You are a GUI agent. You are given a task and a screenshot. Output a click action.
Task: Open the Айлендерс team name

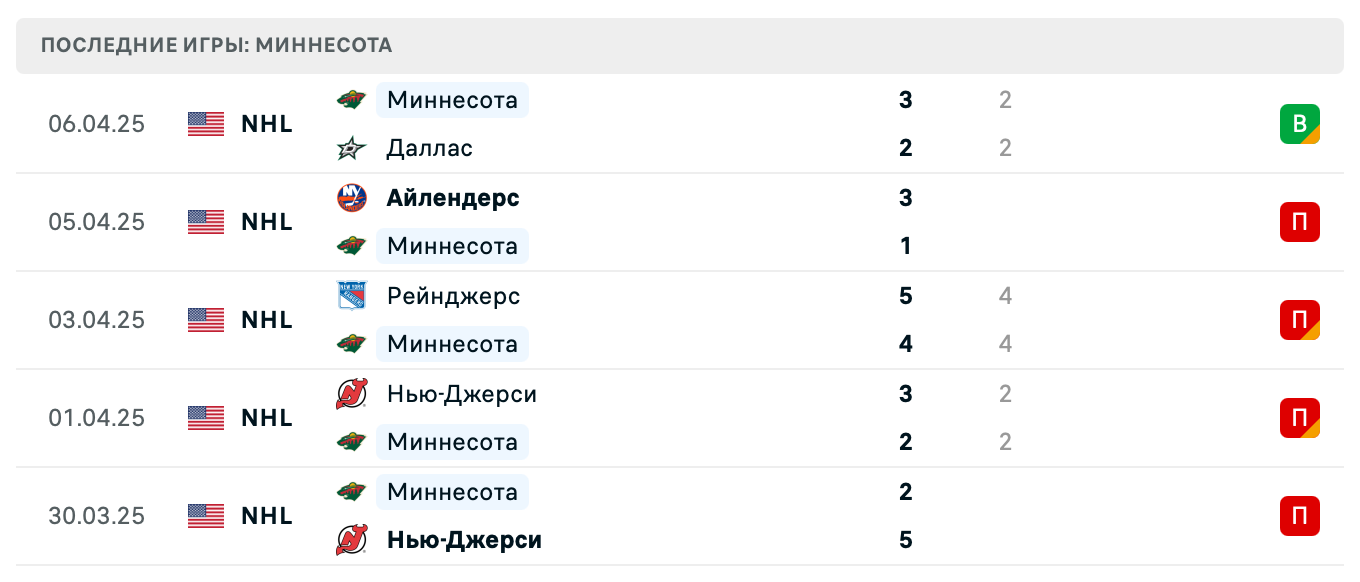pyautogui.click(x=452, y=198)
